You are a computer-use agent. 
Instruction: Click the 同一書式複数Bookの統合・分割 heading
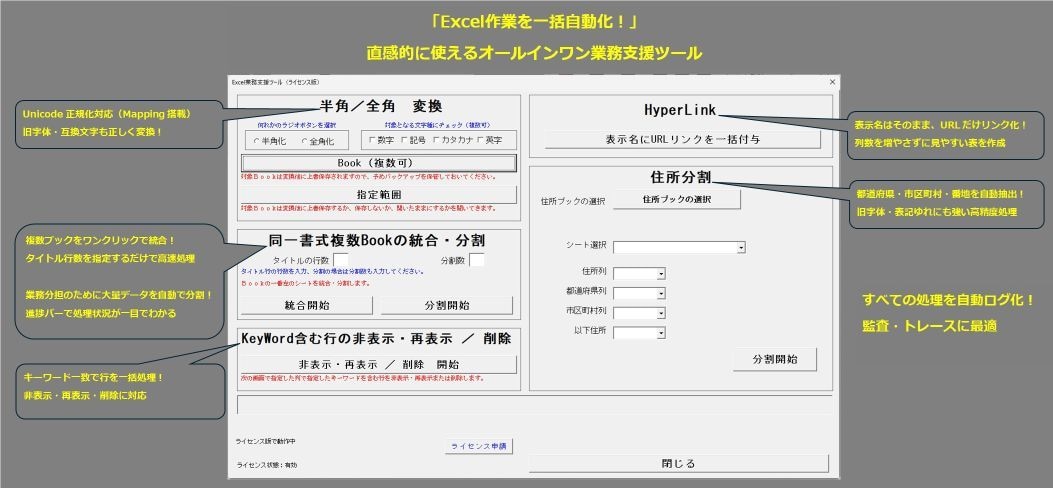pos(377,240)
